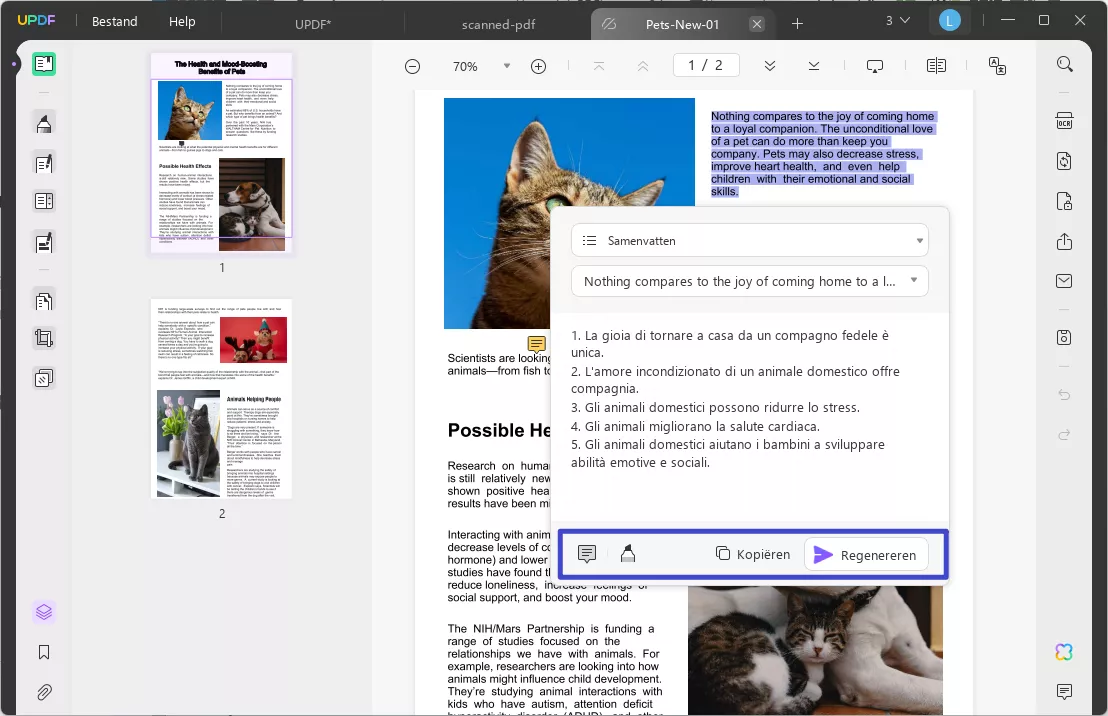
Task: Click the share icon in the right sidebar
Action: 1064,241
